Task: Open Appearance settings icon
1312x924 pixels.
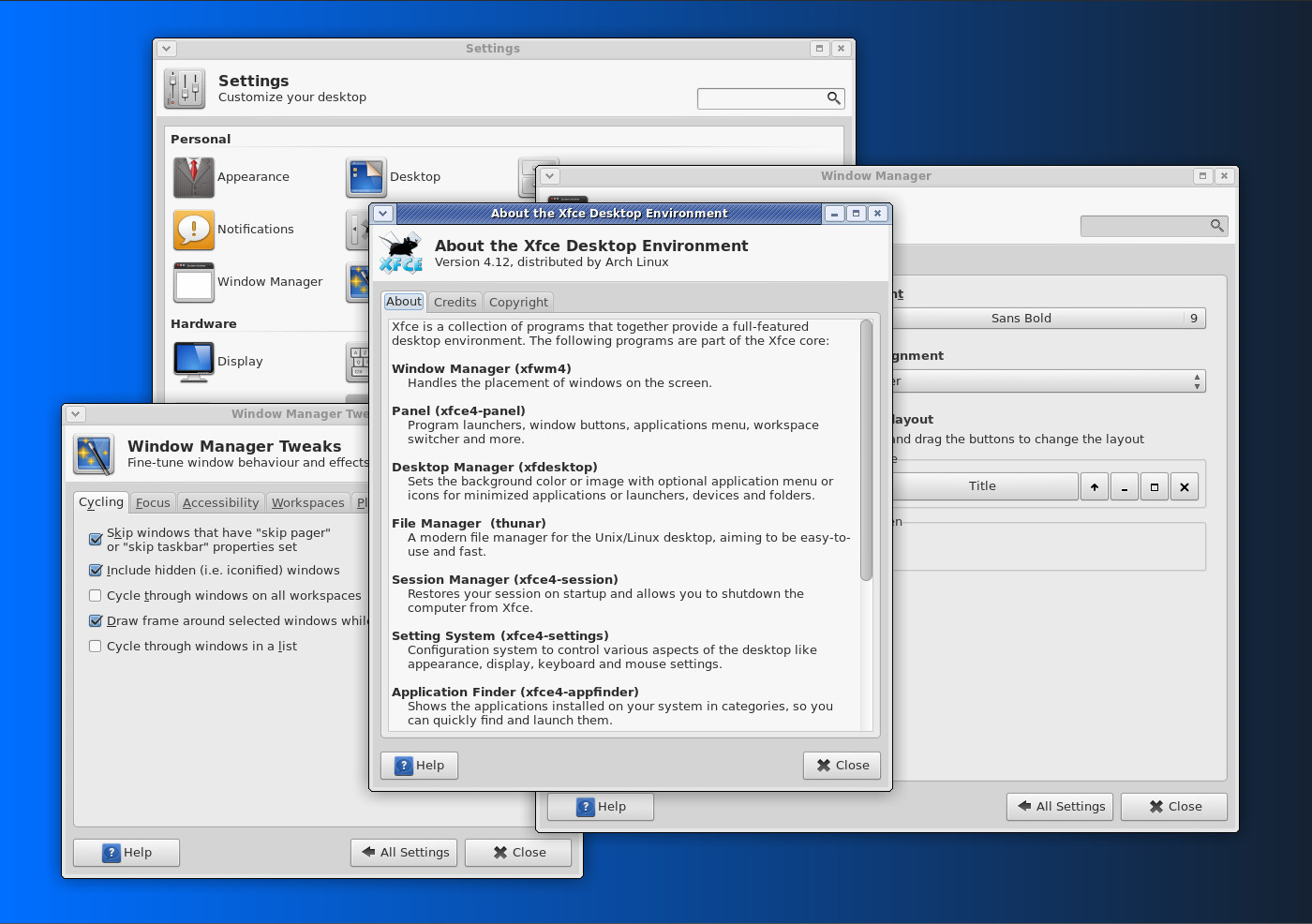Action: [x=194, y=177]
